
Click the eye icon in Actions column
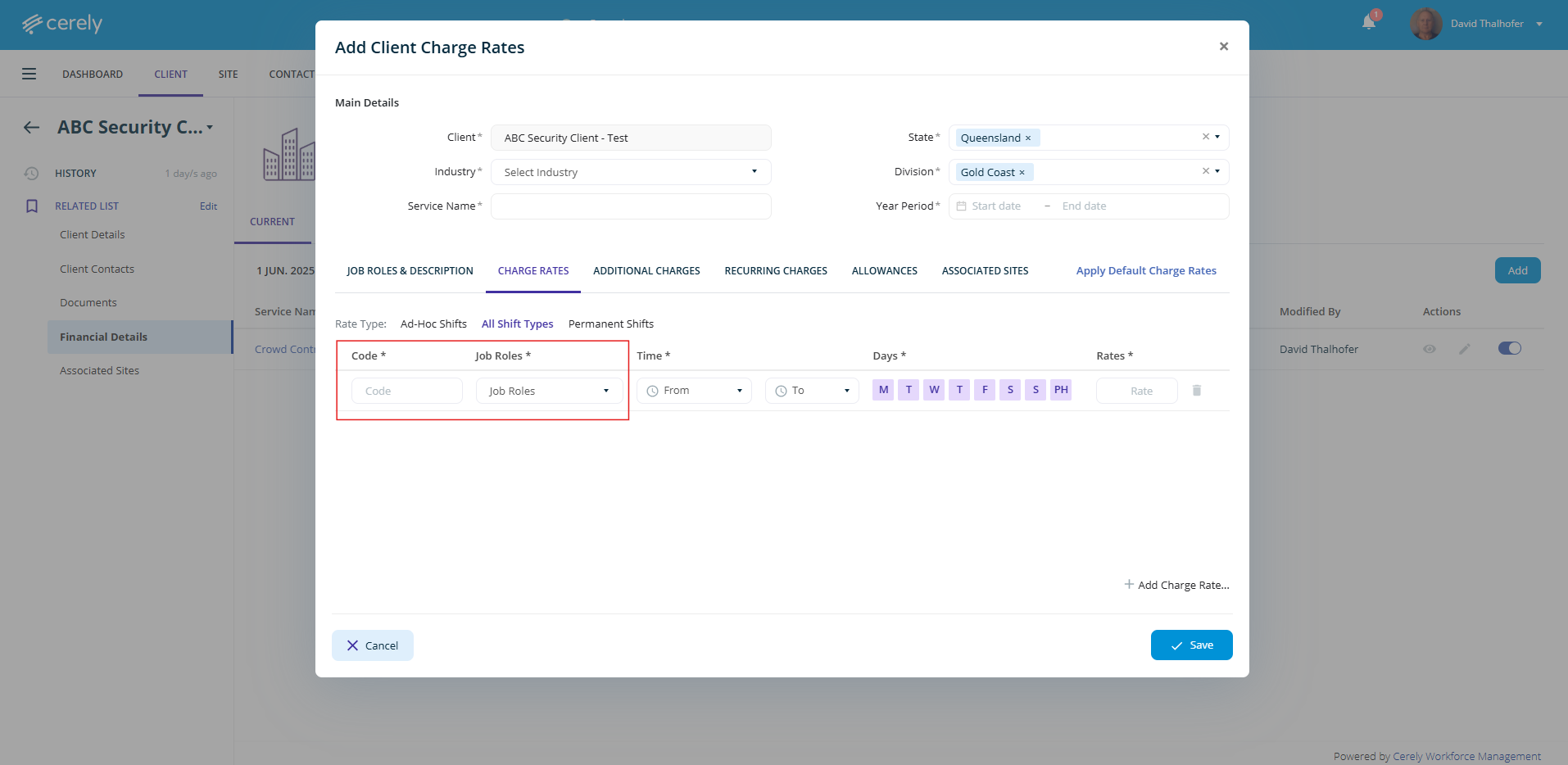[x=1430, y=349]
